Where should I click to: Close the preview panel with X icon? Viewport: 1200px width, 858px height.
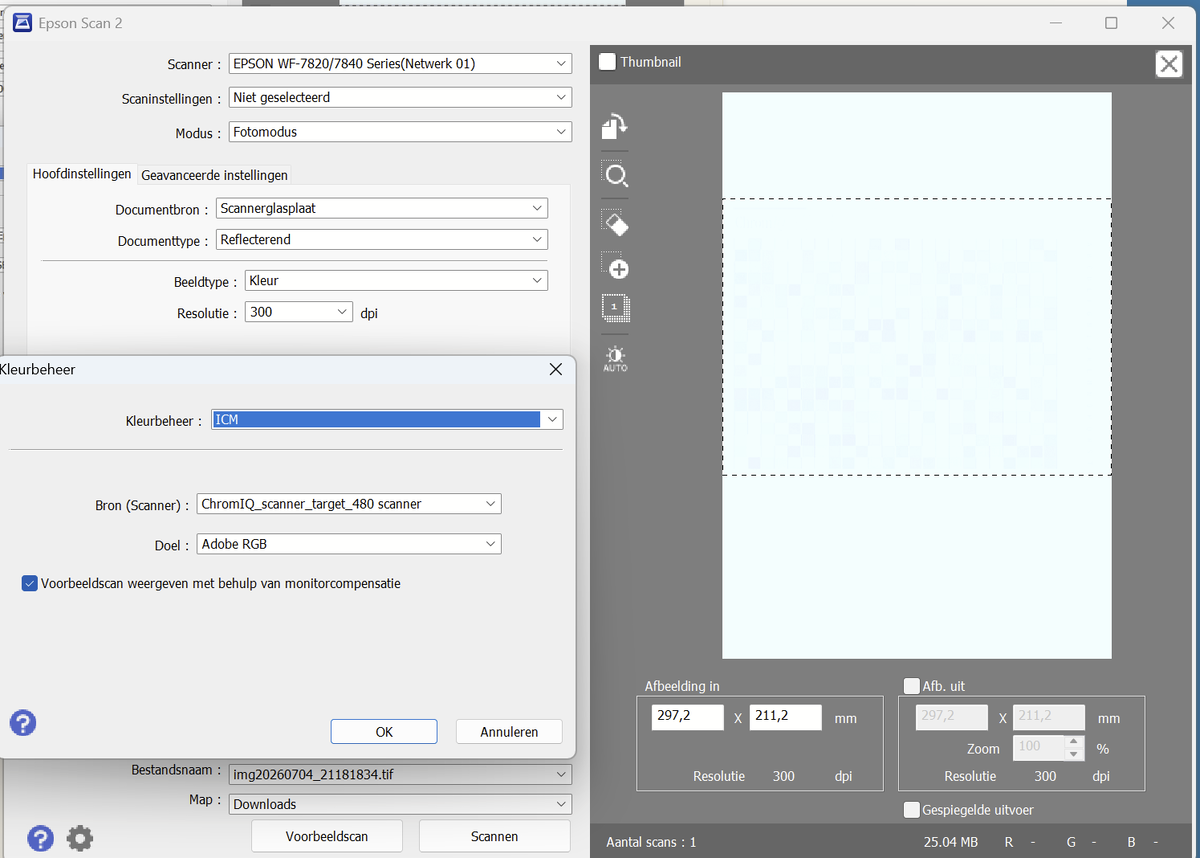coord(1169,64)
